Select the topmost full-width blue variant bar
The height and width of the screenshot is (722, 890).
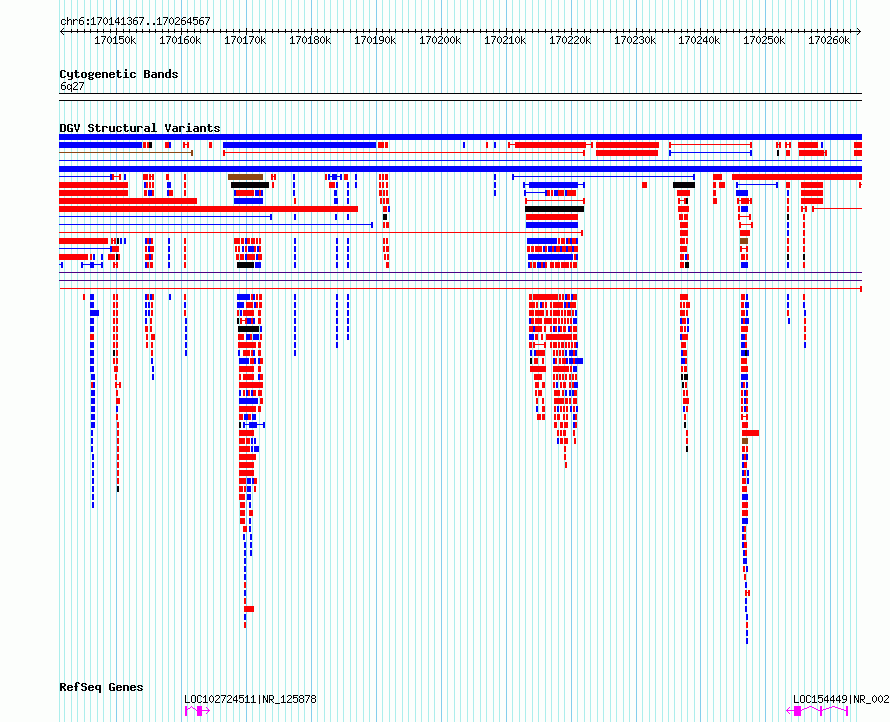coord(460,137)
